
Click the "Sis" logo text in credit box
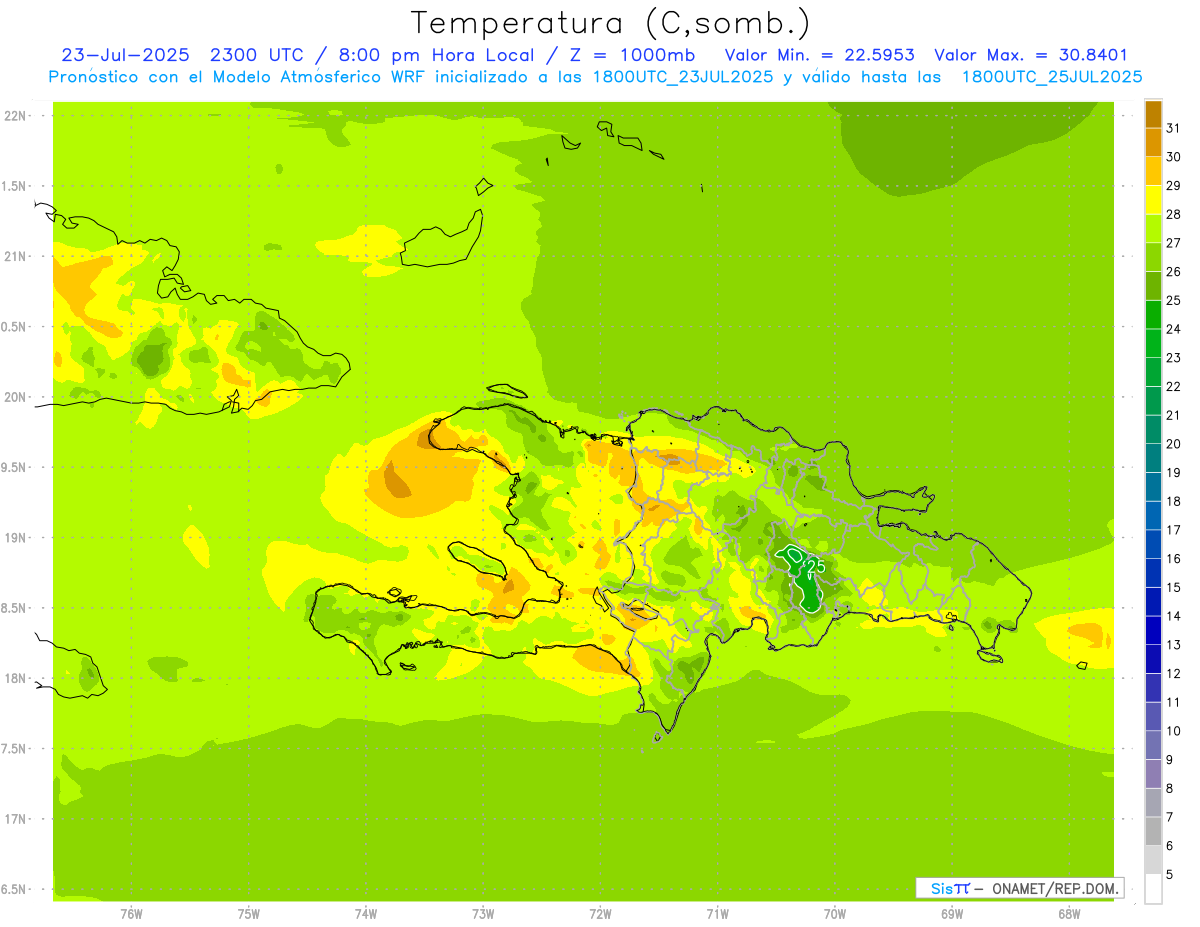941,888
